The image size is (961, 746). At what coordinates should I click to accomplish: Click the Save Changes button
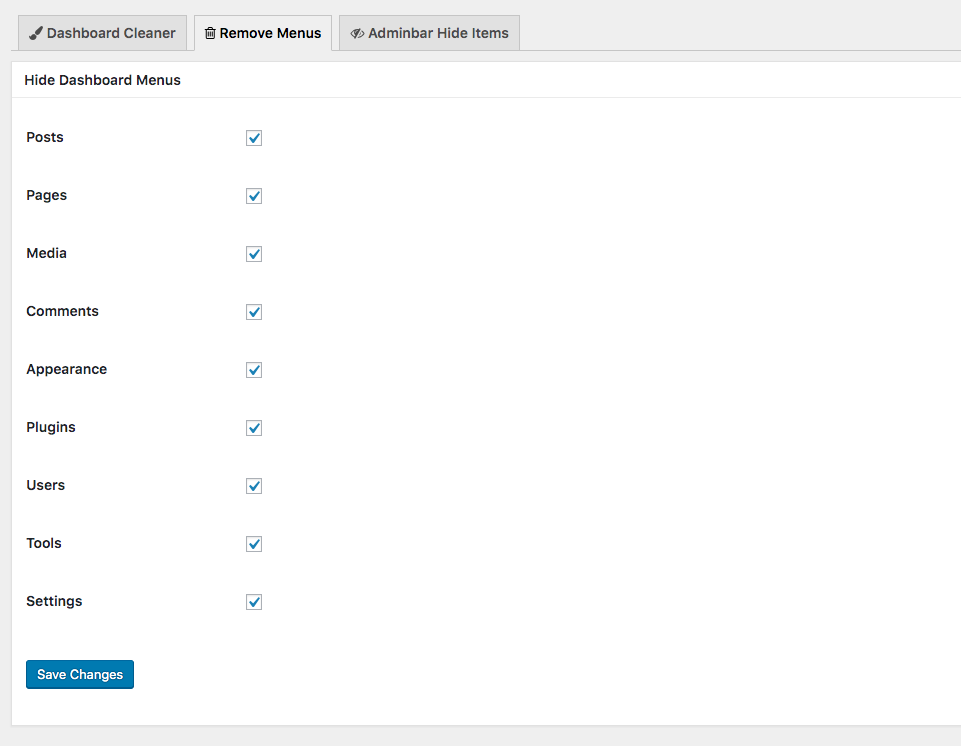point(80,674)
